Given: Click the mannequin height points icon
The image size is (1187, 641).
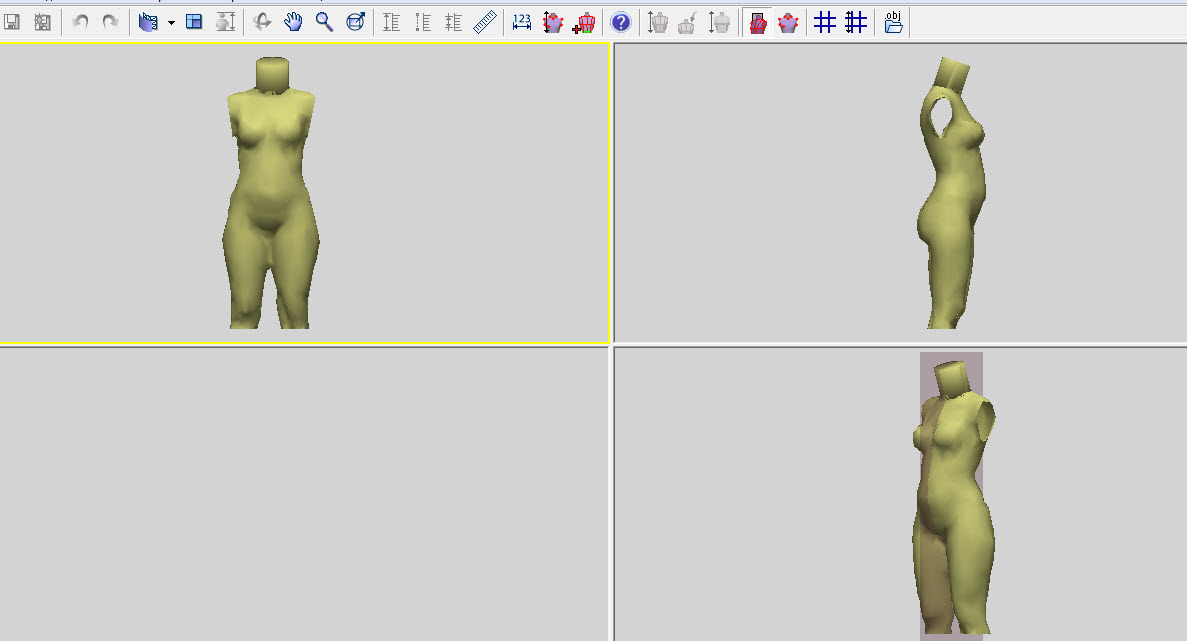Looking at the screenshot, I should [x=553, y=22].
